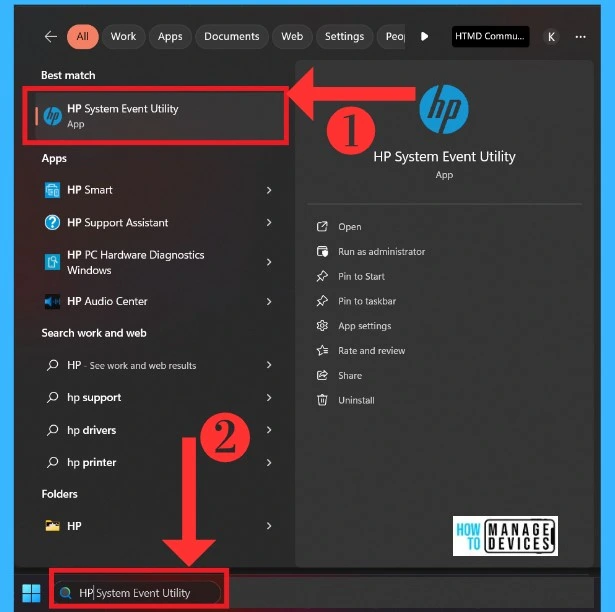The height and width of the screenshot is (612, 615).
Task: Click HP PC Hardware Diagnostics Windows name
Action: (135, 262)
